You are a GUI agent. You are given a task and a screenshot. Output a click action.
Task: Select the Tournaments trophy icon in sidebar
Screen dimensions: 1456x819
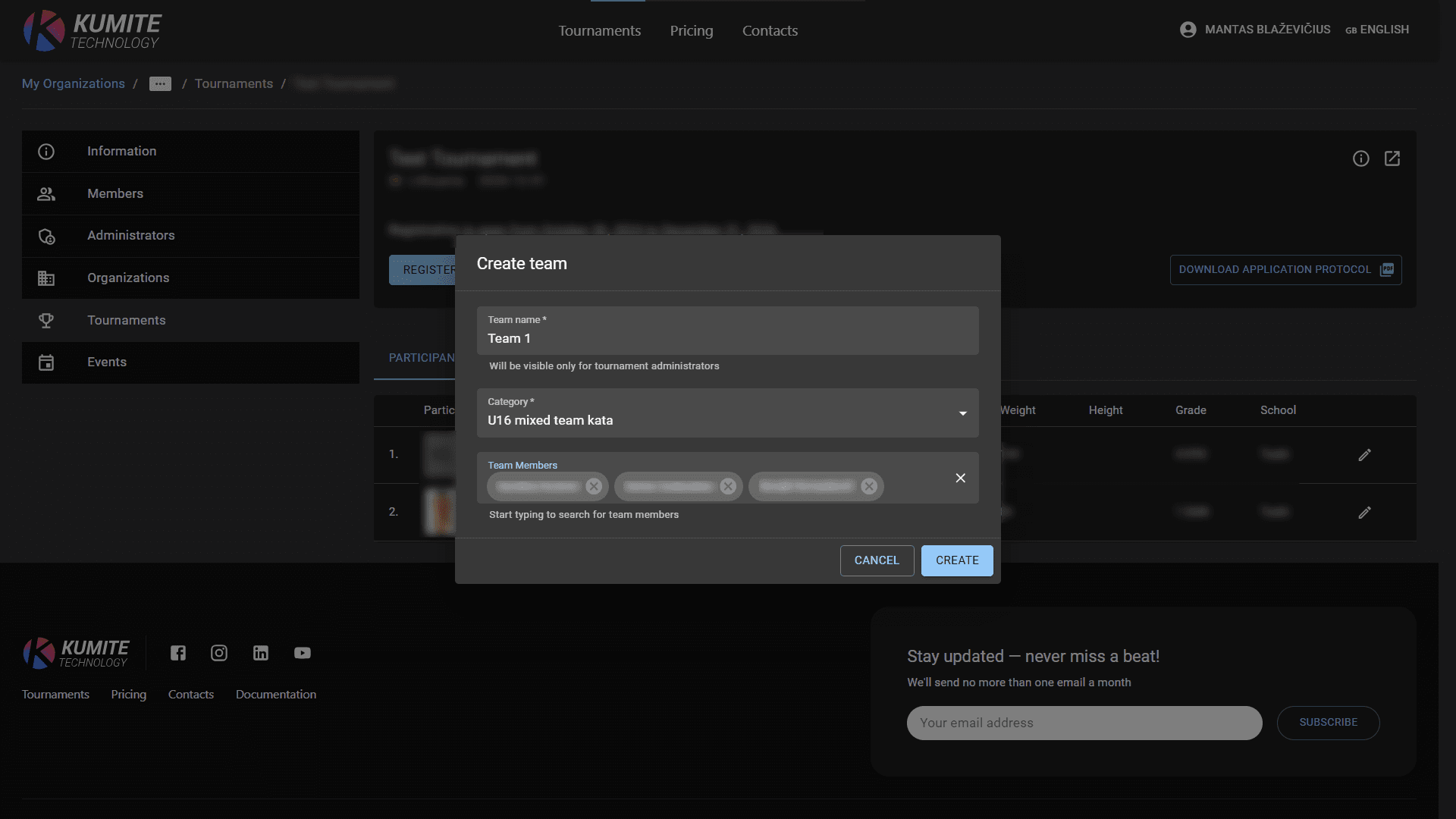pos(46,320)
